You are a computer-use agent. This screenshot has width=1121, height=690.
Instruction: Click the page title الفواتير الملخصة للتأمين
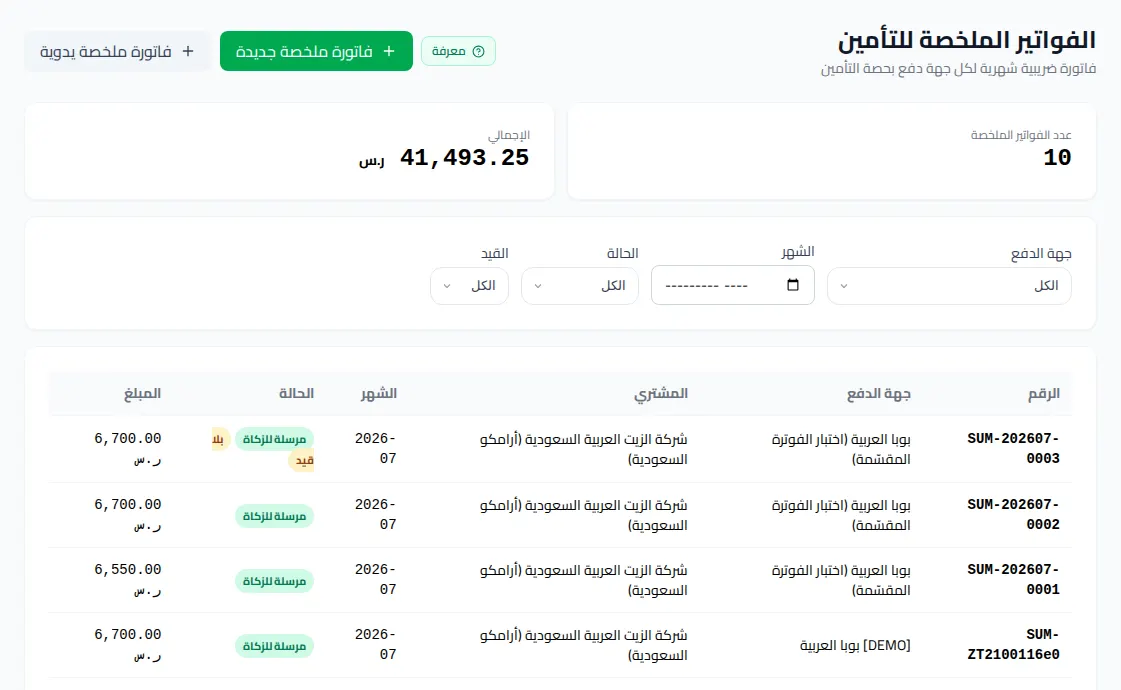pyautogui.click(x=967, y=40)
